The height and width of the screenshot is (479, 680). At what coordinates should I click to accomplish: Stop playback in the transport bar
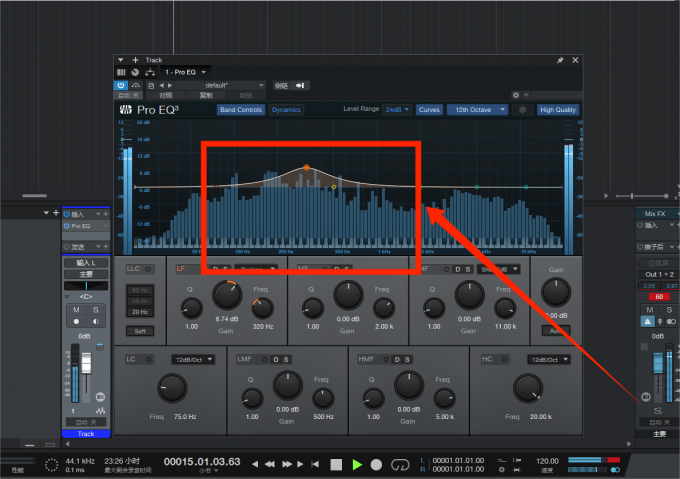336,465
